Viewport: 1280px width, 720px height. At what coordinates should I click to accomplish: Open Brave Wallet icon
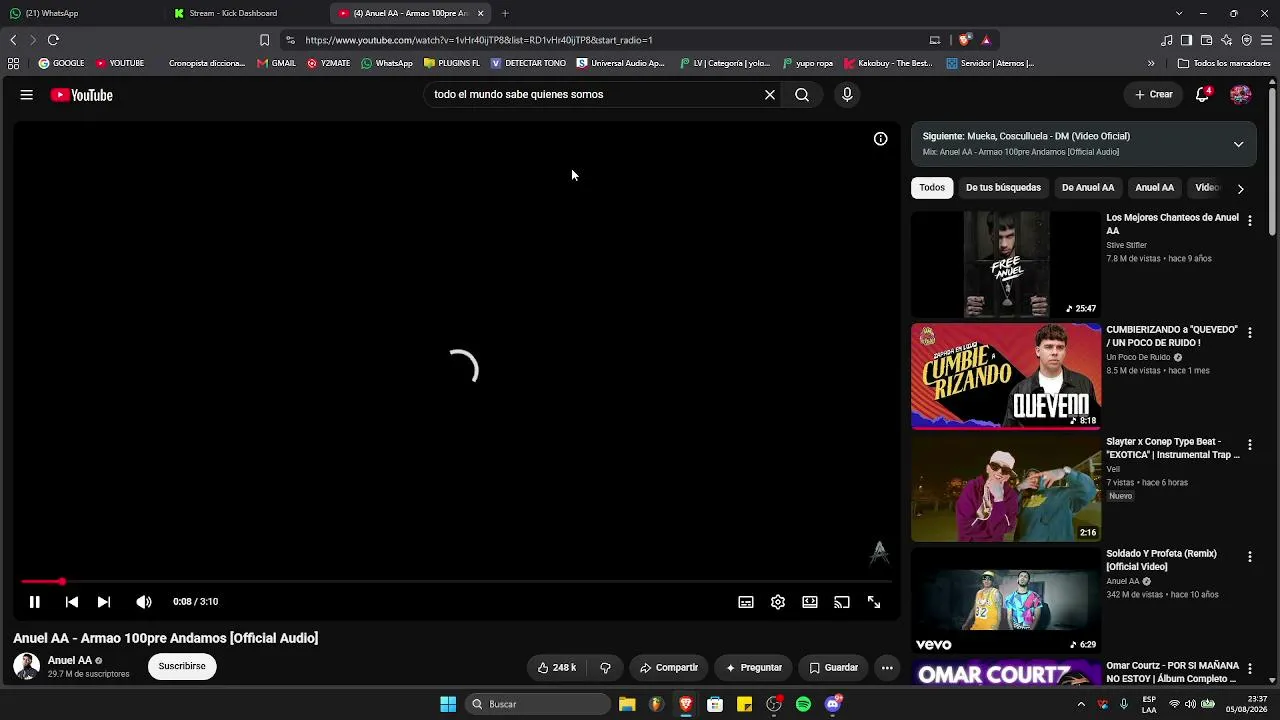[x=1206, y=40]
